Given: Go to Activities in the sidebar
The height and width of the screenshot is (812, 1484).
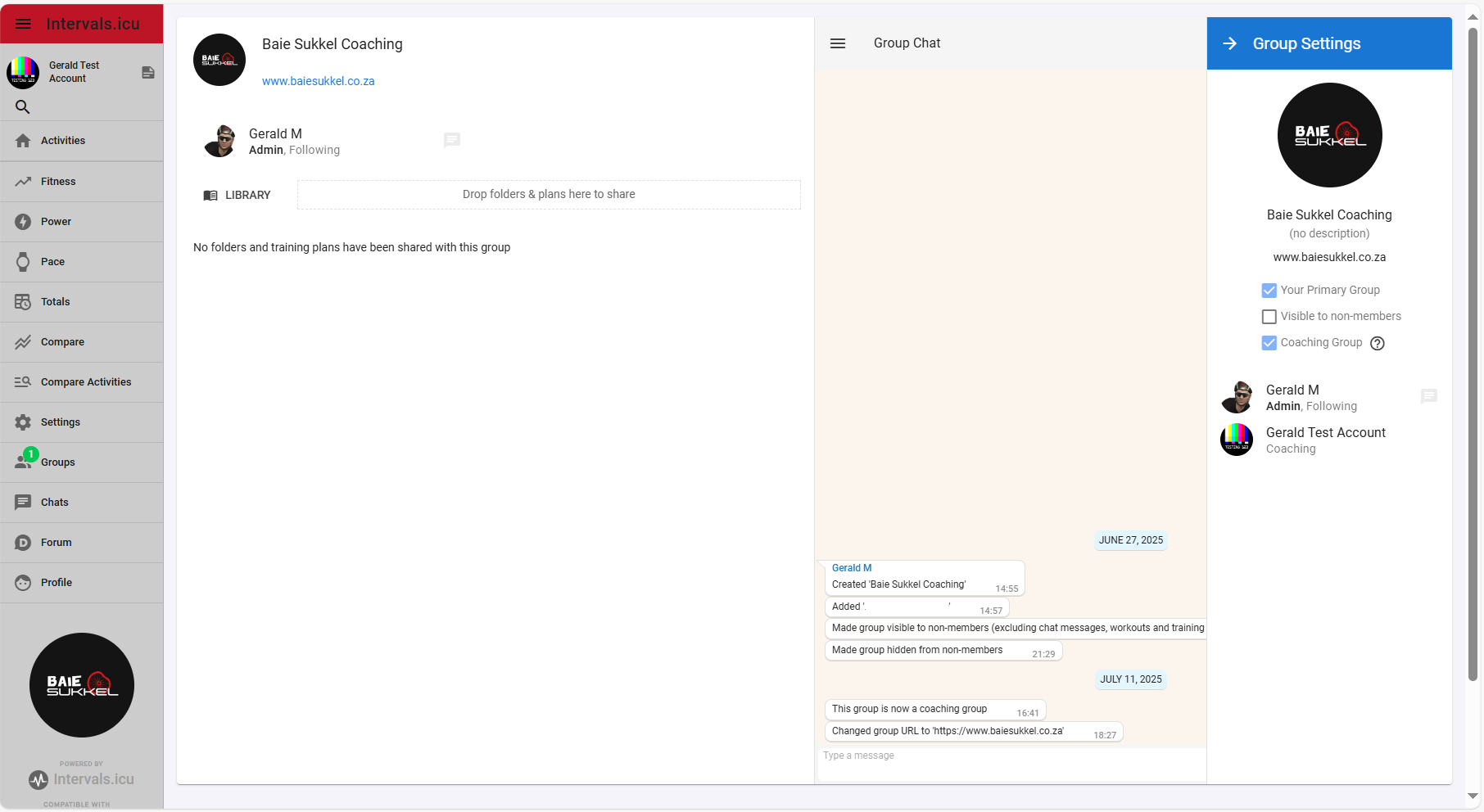Looking at the screenshot, I should point(63,141).
